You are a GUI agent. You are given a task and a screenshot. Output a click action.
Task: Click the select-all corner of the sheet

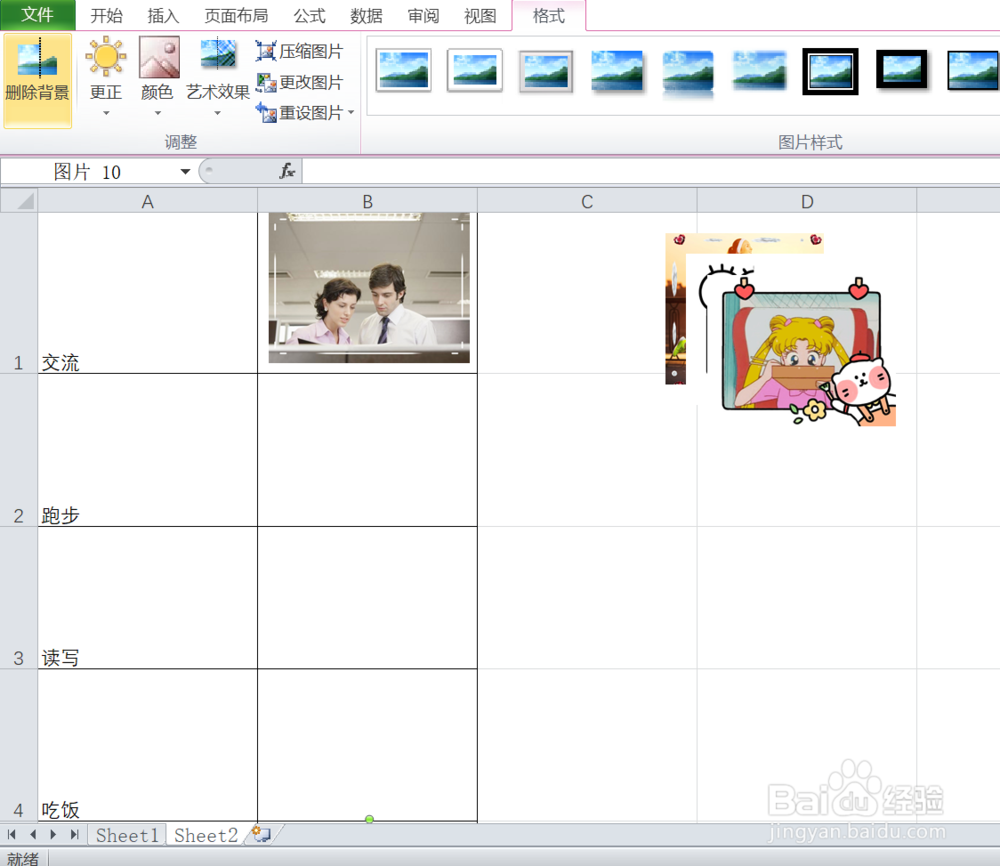(19, 201)
